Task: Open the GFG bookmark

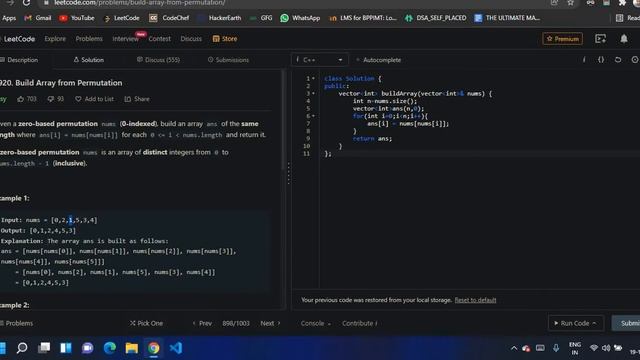Action: point(261,18)
